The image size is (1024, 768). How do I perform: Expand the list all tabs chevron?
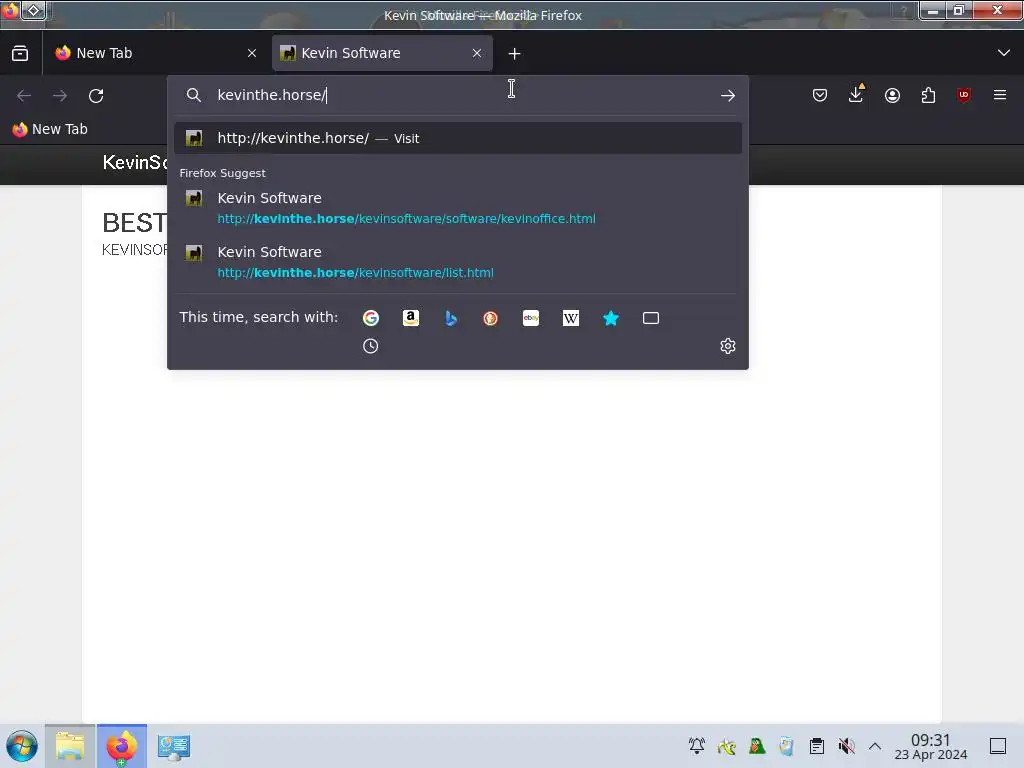(x=1004, y=53)
